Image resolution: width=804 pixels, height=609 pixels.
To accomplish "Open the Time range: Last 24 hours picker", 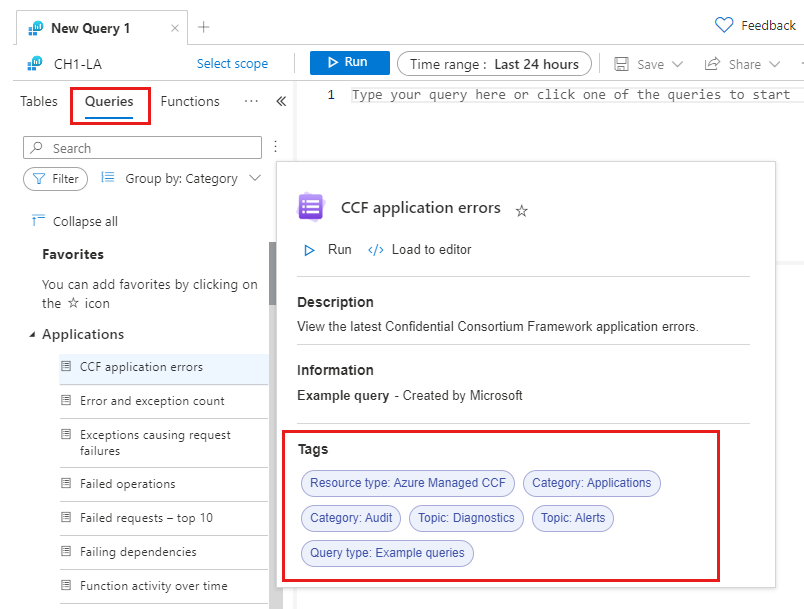I will coord(494,64).
